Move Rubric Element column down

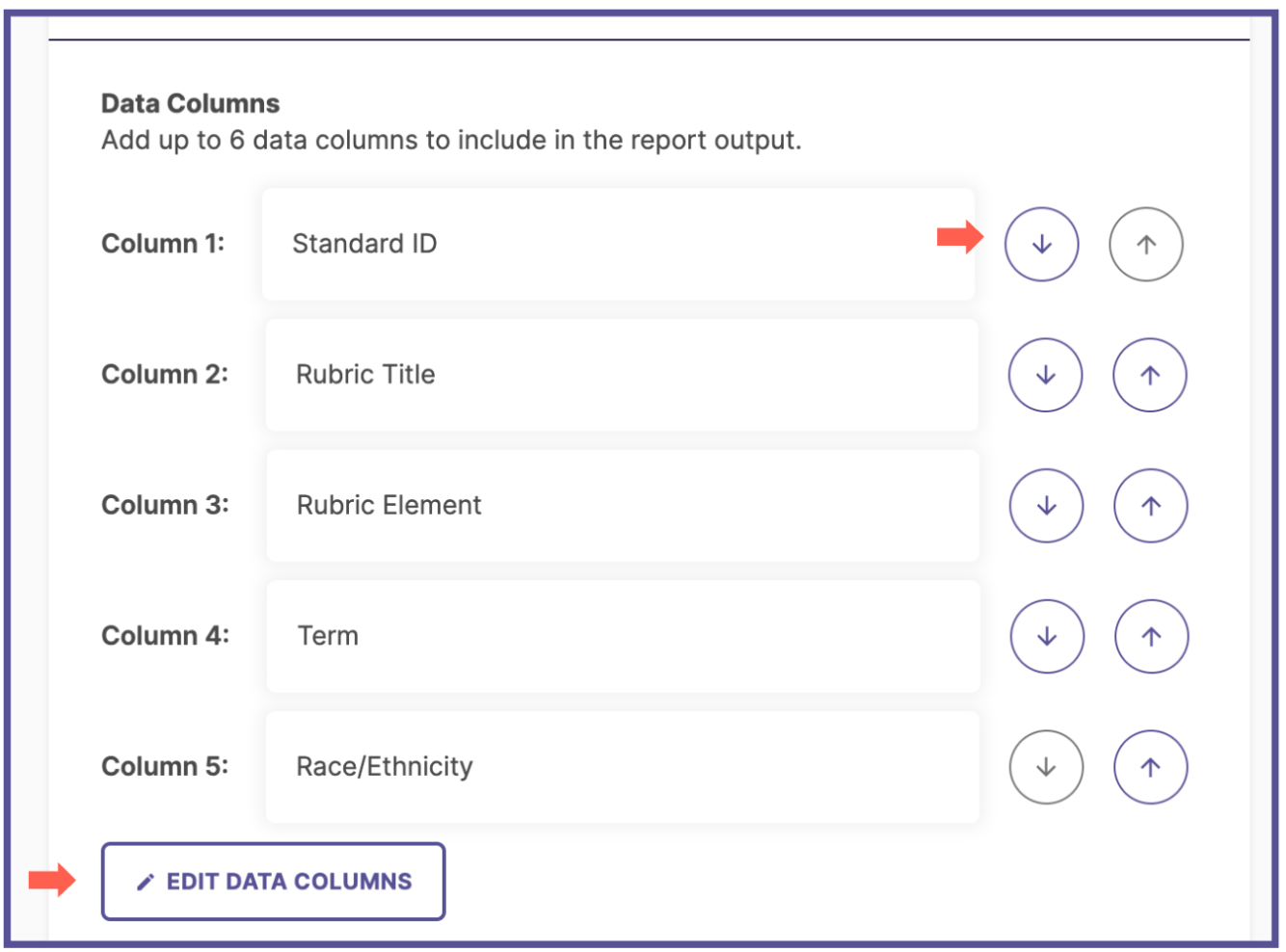1046,506
